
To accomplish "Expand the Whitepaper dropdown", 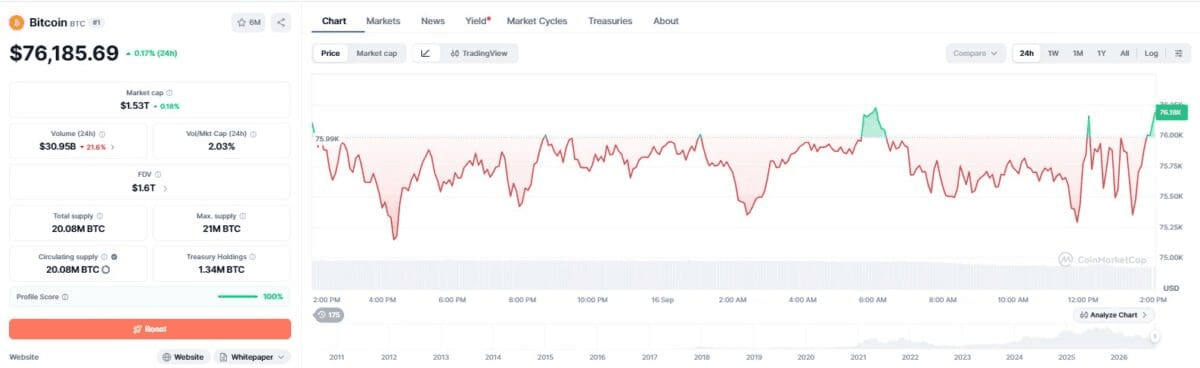I will [252, 357].
